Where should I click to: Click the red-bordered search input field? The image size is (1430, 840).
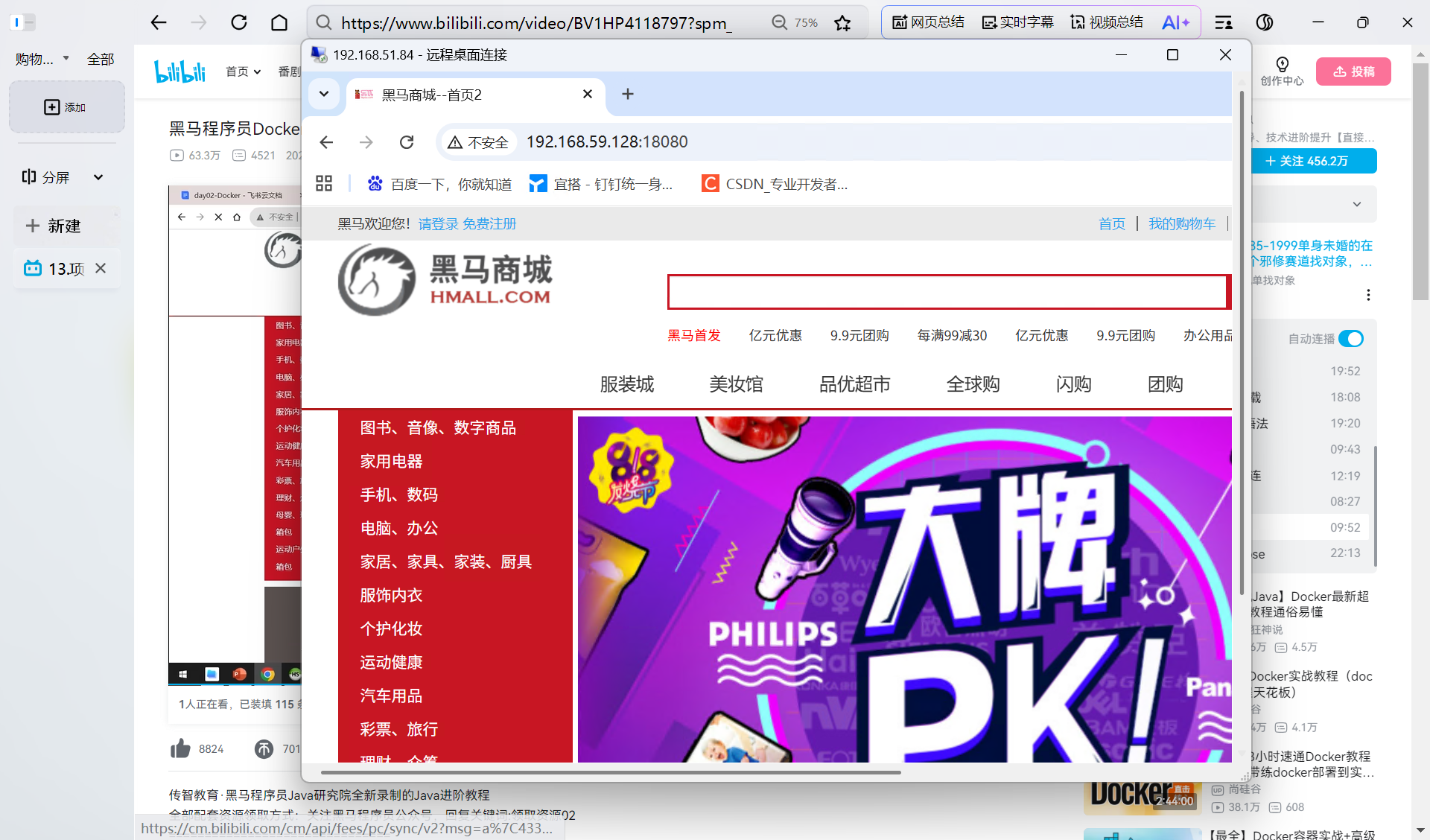[946, 292]
